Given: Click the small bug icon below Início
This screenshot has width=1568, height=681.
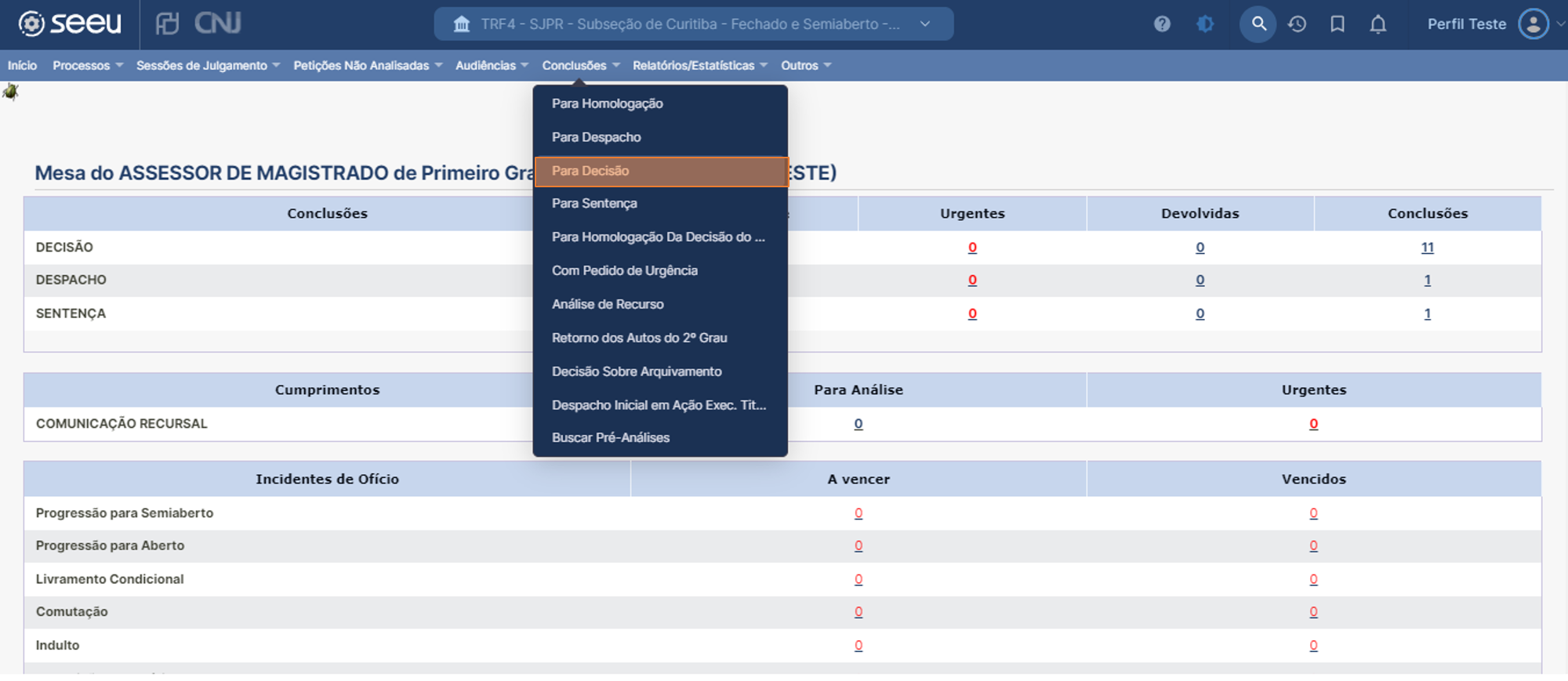Looking at the screenshot, I should (x=10, y=92).
